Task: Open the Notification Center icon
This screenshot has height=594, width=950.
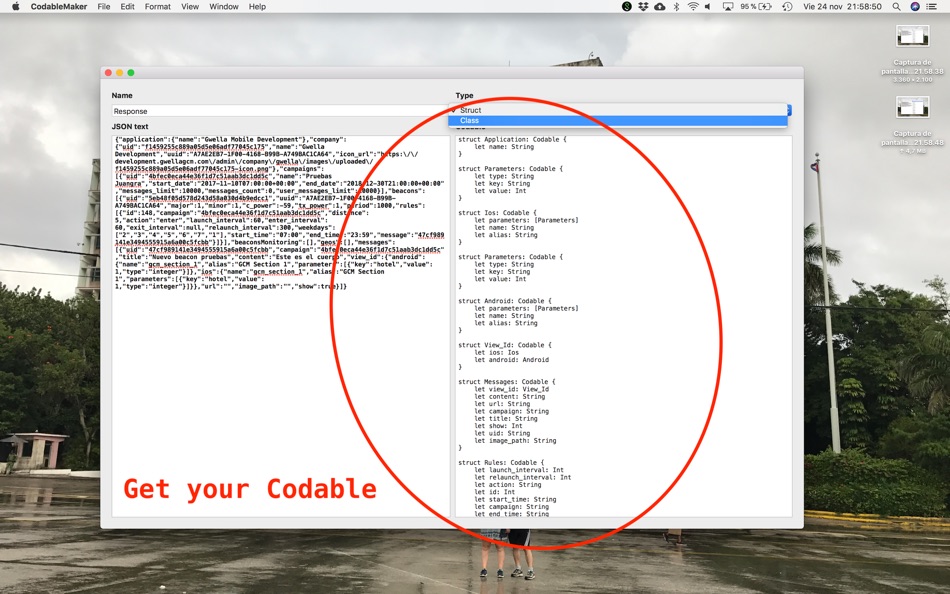Action: (x=932, y=7)
